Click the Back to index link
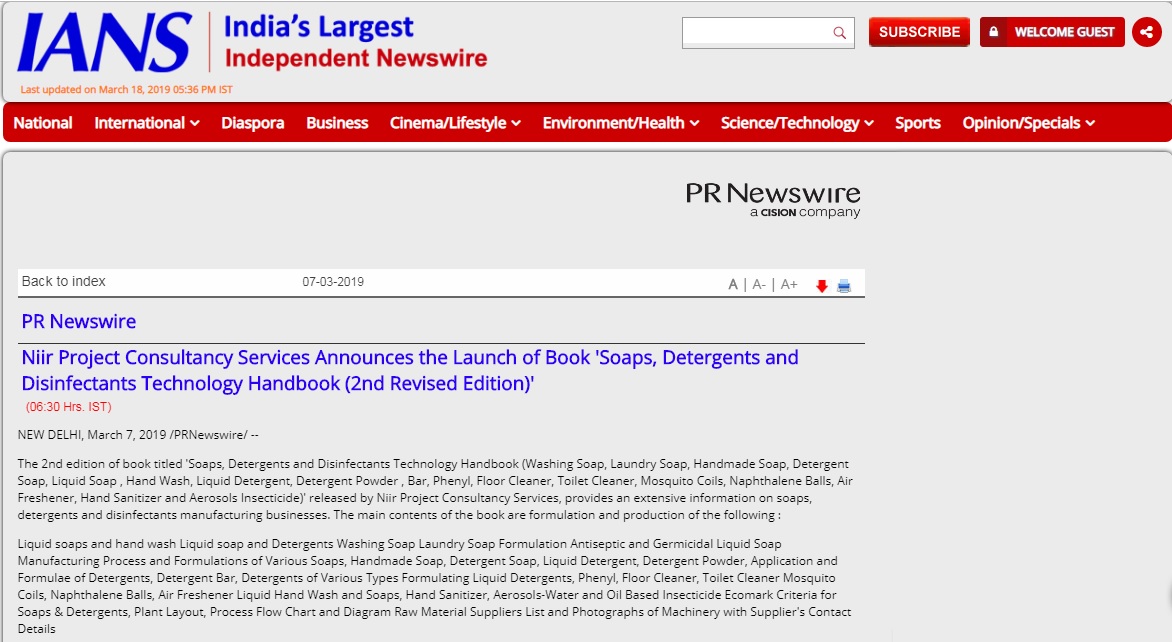This screenshot has height=642, width=1172. click(64, 281)
